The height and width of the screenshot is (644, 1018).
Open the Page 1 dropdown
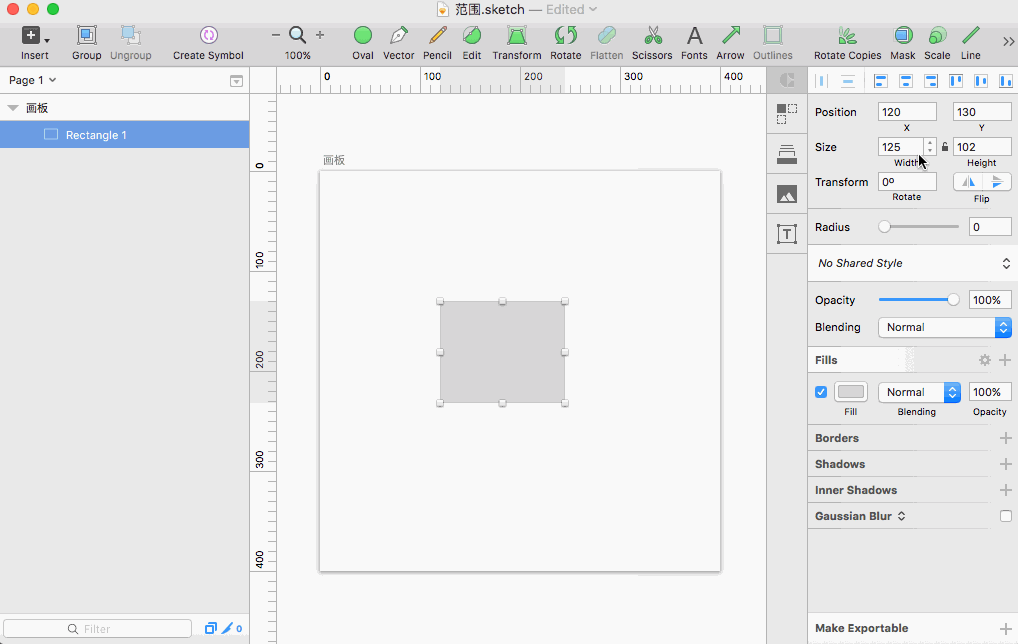(x=32, y=80)
